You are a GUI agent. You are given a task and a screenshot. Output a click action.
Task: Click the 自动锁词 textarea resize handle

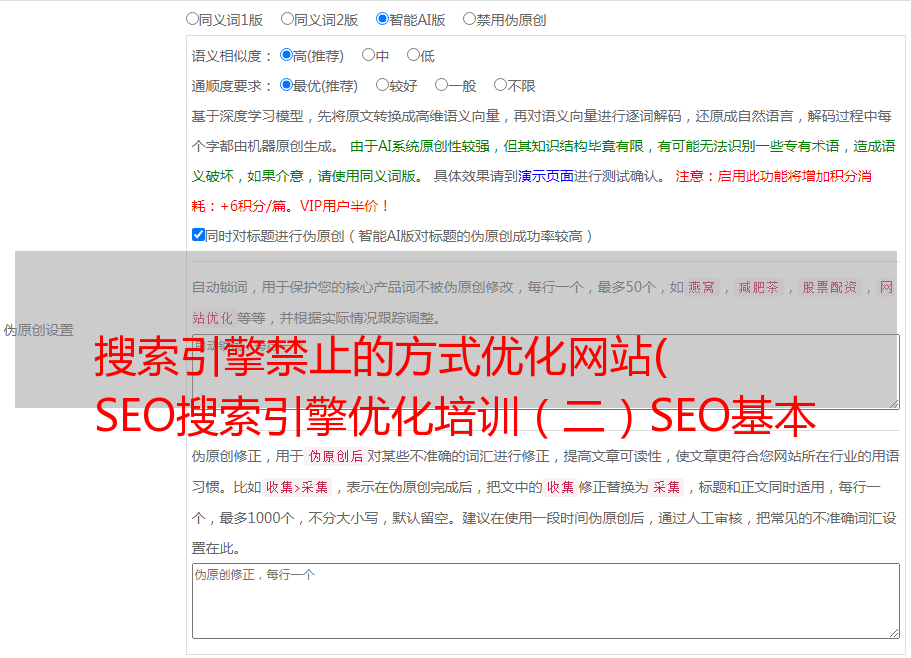893,402
